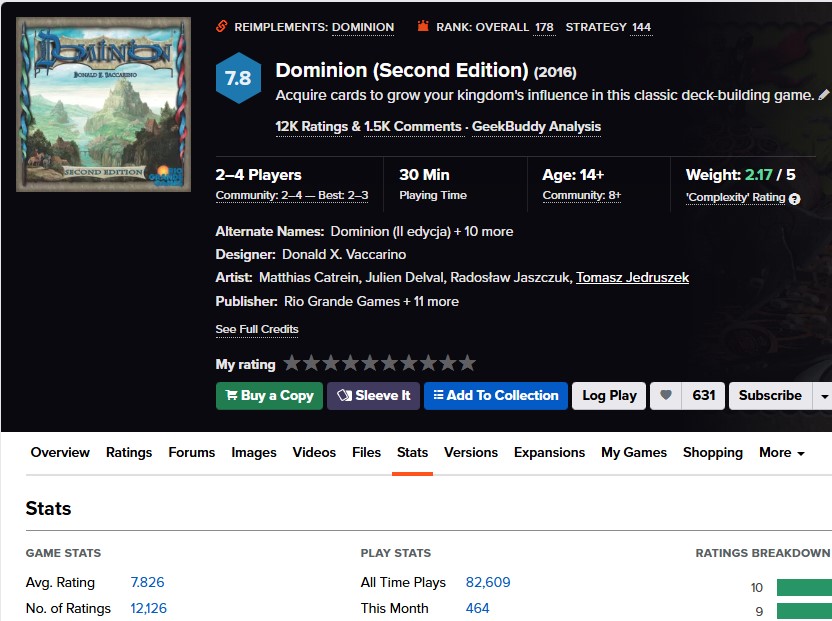Click the Sleeve It button
832x621 pixels.
pyautogui.click(x=374, y=396)
